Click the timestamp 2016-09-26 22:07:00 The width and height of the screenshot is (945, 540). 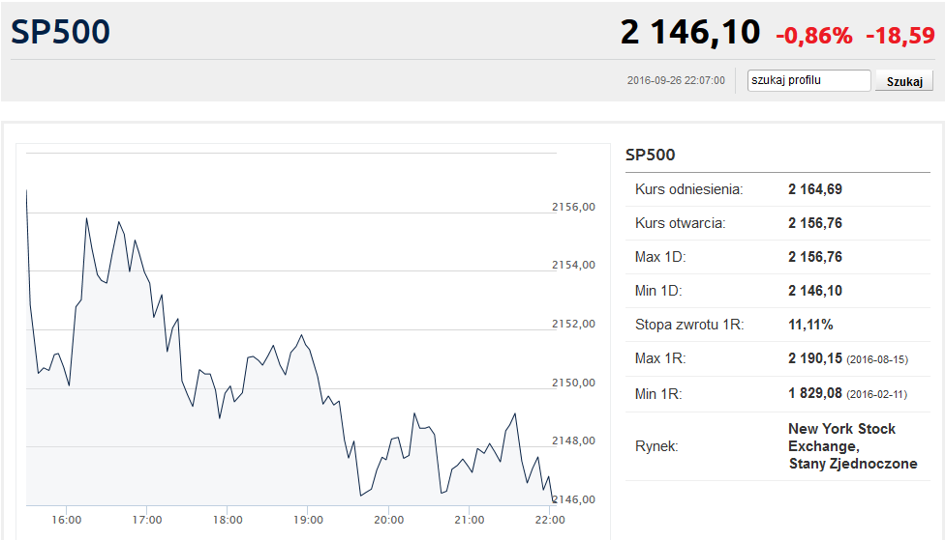[x=676, y=80]
